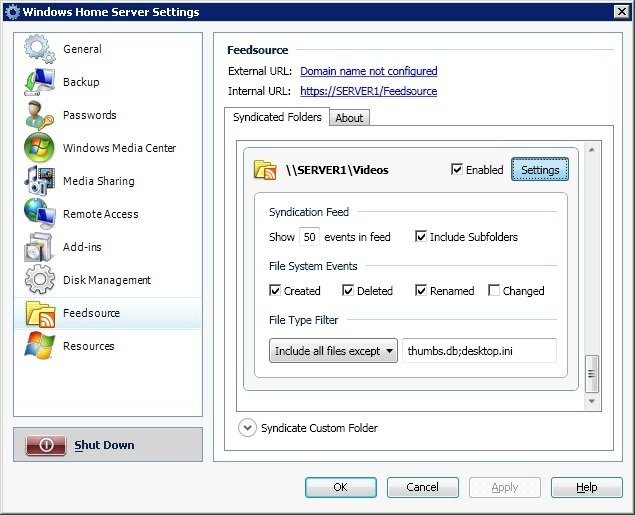Image resolution: width=635 pixels, height=515 pixels.
Task: Click the Disk Management gear icon
Action: pos(39,279)
